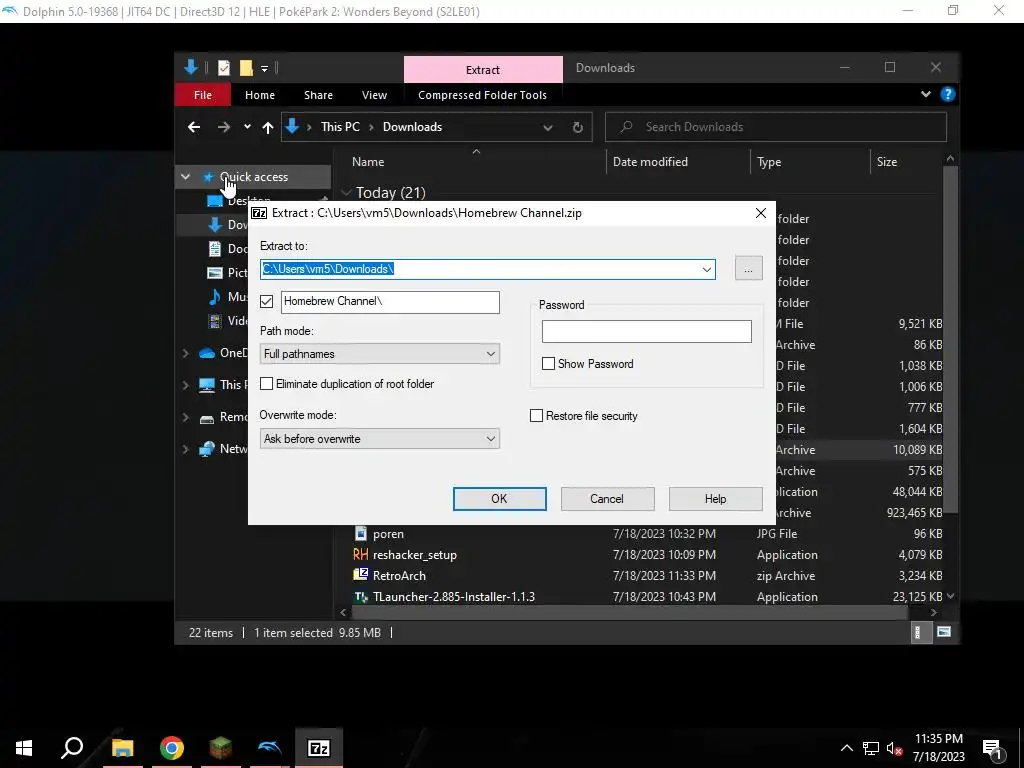Select the RetroArch zip archive icon
This screenshot has width=1024, height=768.
tap(360, 575)
